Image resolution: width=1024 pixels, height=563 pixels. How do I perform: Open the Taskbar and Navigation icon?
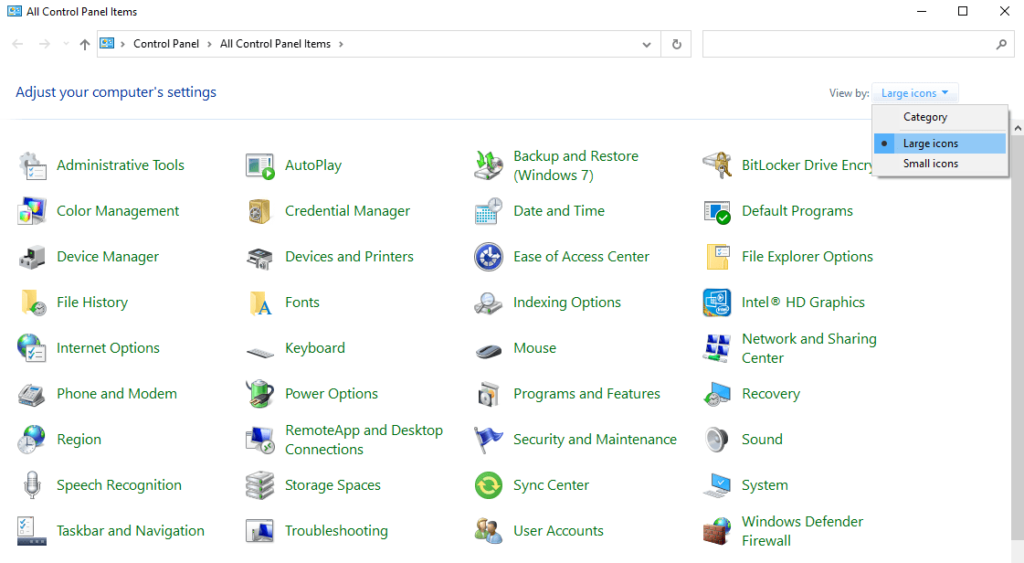click(32, 531)
